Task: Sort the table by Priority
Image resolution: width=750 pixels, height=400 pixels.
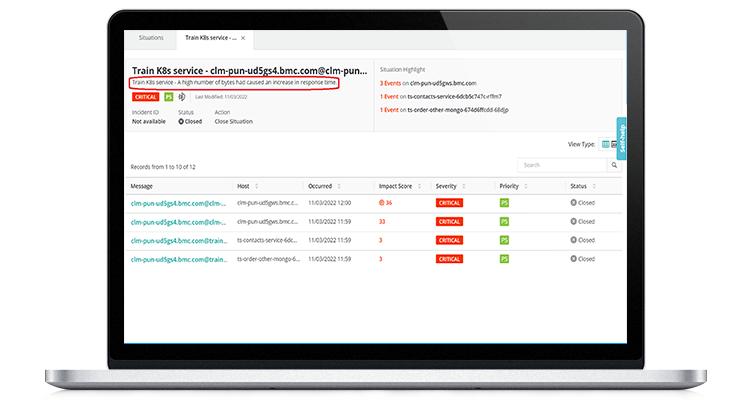Action: click(x=526, y=186)
